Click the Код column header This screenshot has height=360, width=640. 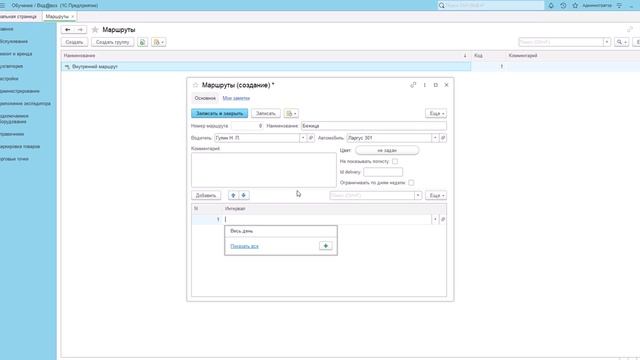pyautogui.click(x=488, y=56)
